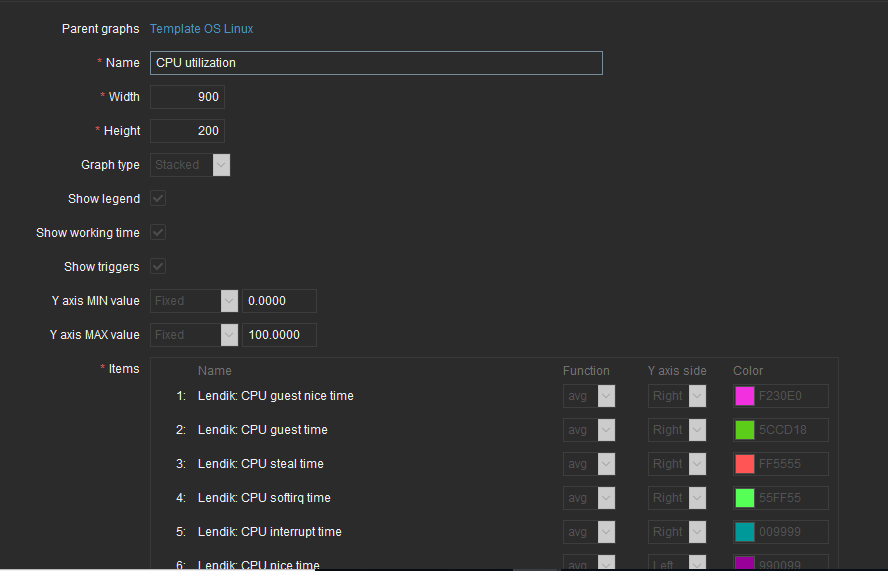This screenshot has width=888, height=571.
Task: Click the Height input field
Action: click(x=187, y=131)
